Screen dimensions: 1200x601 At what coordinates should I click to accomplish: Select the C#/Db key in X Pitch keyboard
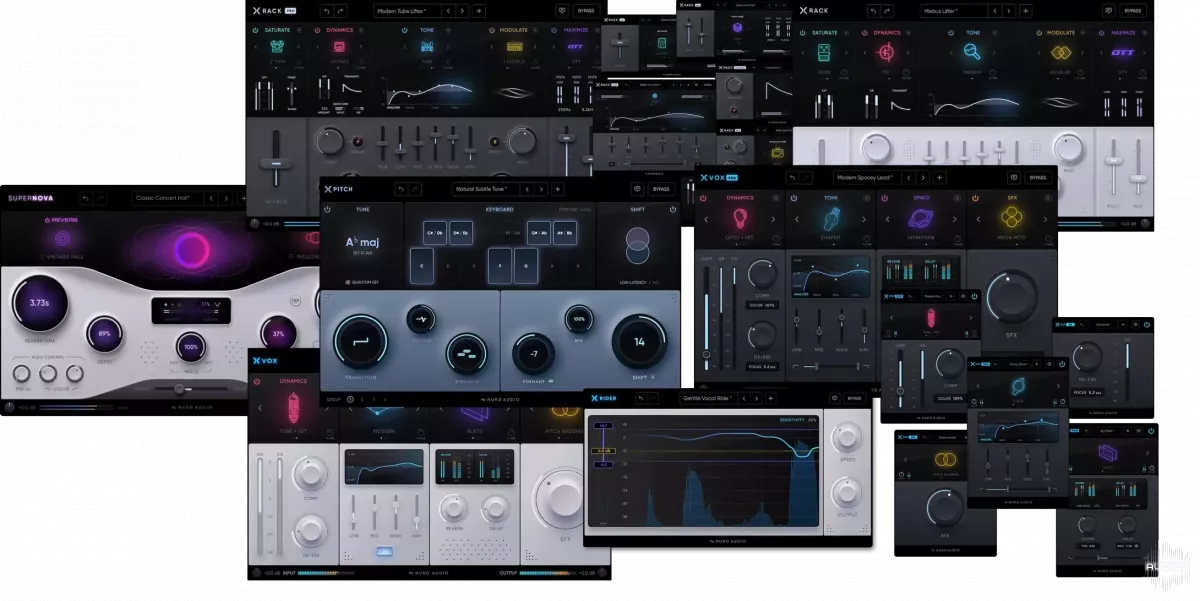coord(434,233)
